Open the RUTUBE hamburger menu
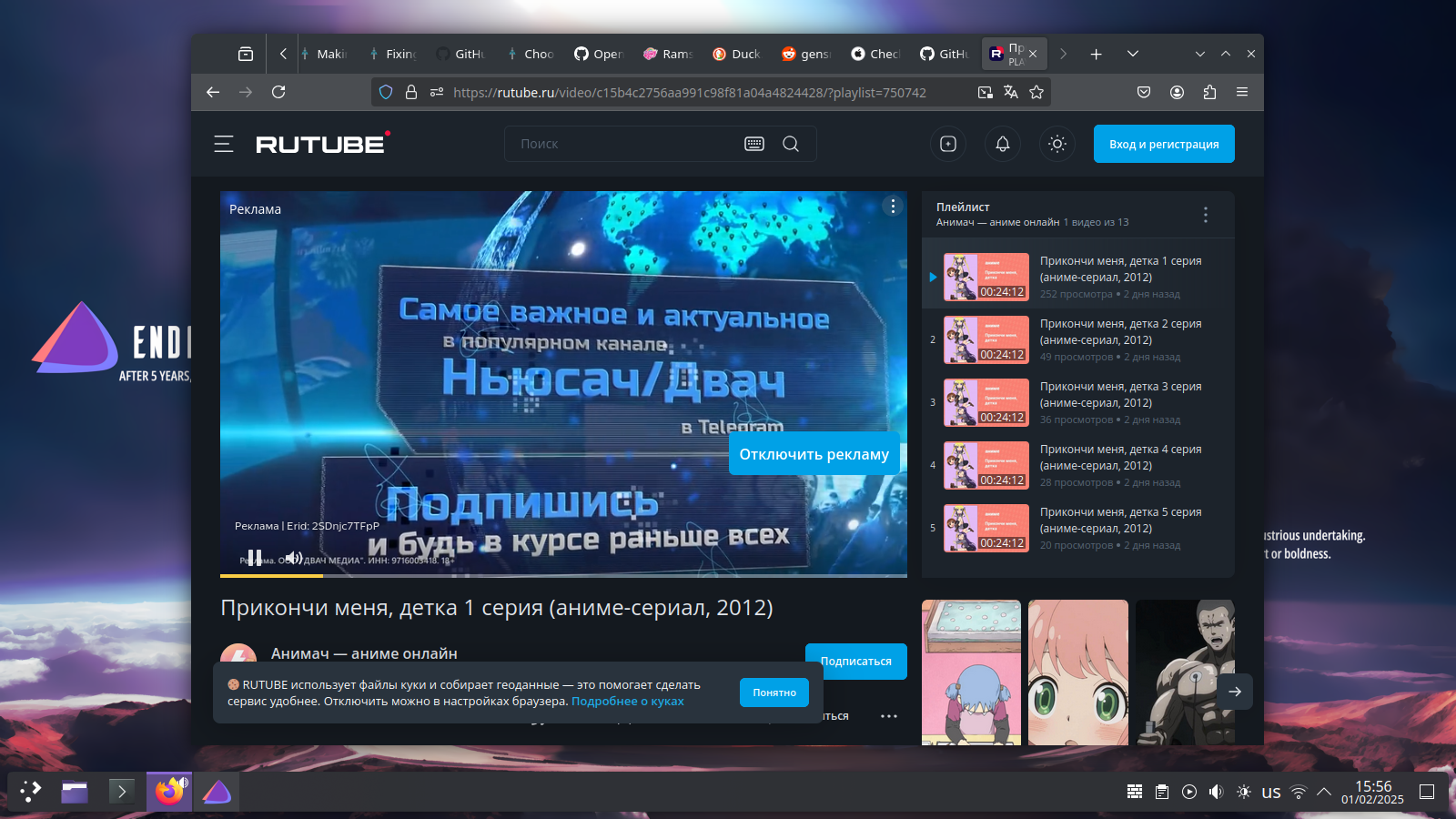This screenshot has height=819, width=1456. pos(224,144)
